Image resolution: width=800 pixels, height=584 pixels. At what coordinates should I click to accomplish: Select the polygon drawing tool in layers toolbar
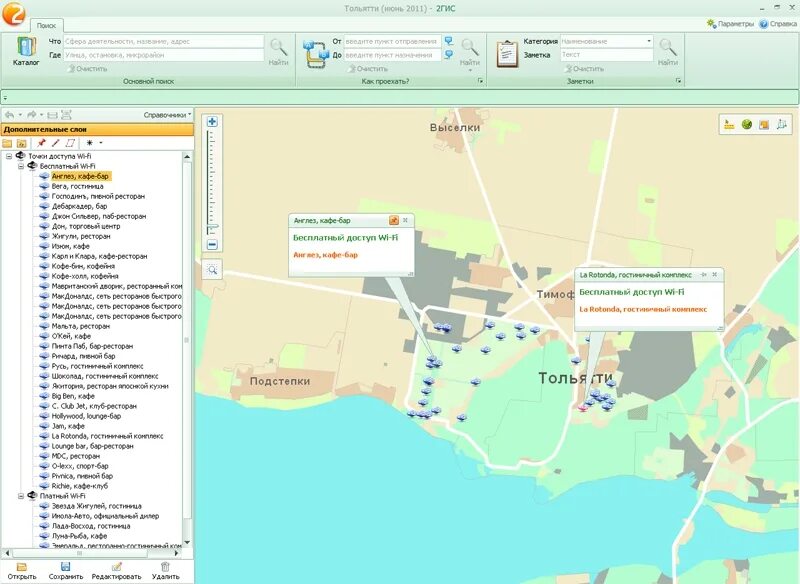(70, 143)
